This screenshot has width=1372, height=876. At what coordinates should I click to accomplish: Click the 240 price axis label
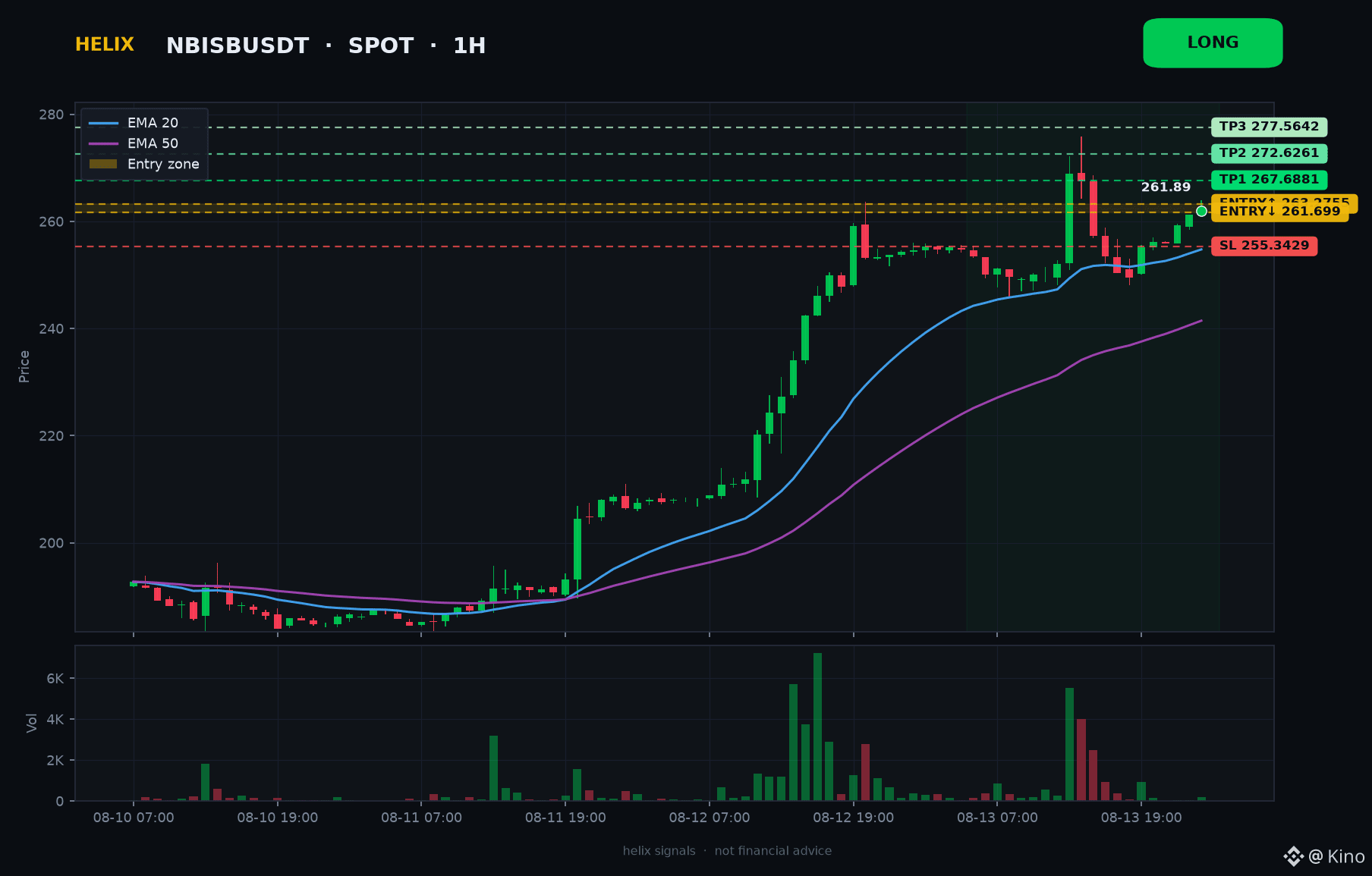point(52,329)
